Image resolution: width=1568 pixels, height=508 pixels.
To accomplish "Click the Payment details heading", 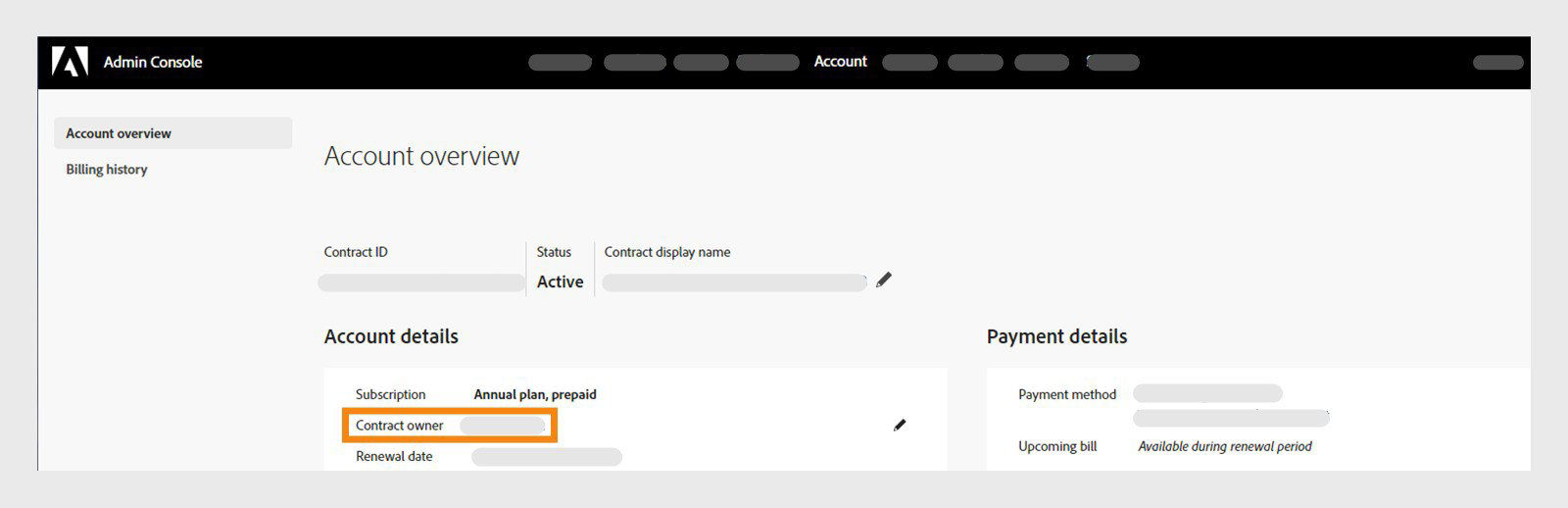I will point(1056,336).
